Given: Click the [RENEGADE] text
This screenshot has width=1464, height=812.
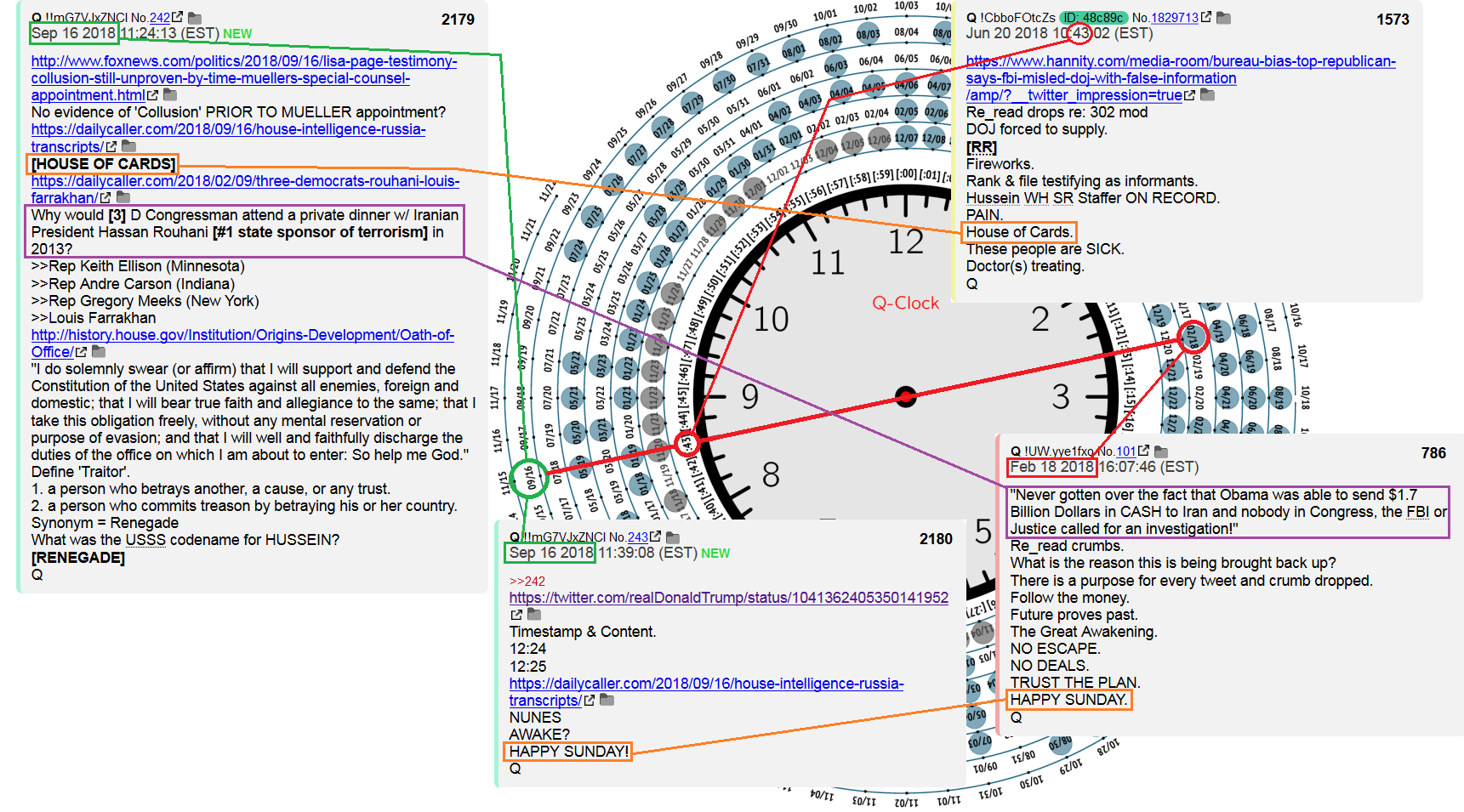Looking at the screenshot, I should point(78,558).
